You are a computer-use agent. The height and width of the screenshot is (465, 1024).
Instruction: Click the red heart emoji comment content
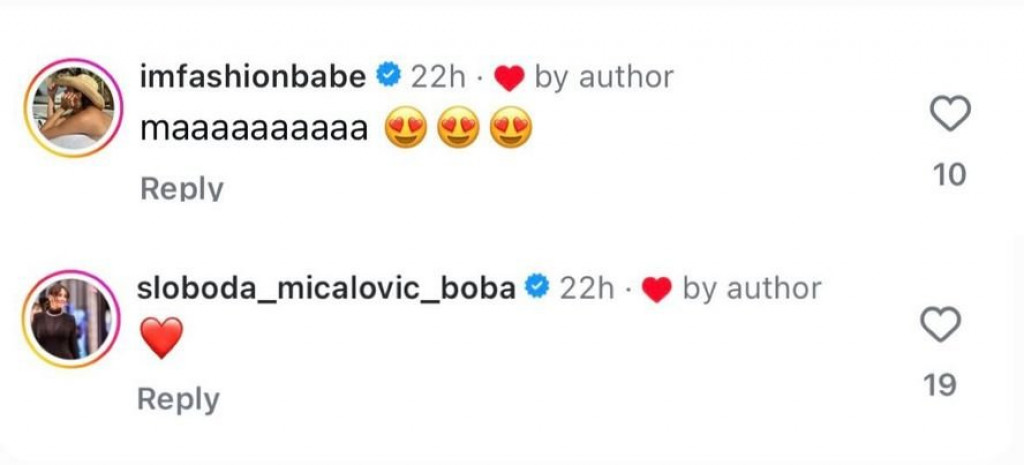[162, 338]
